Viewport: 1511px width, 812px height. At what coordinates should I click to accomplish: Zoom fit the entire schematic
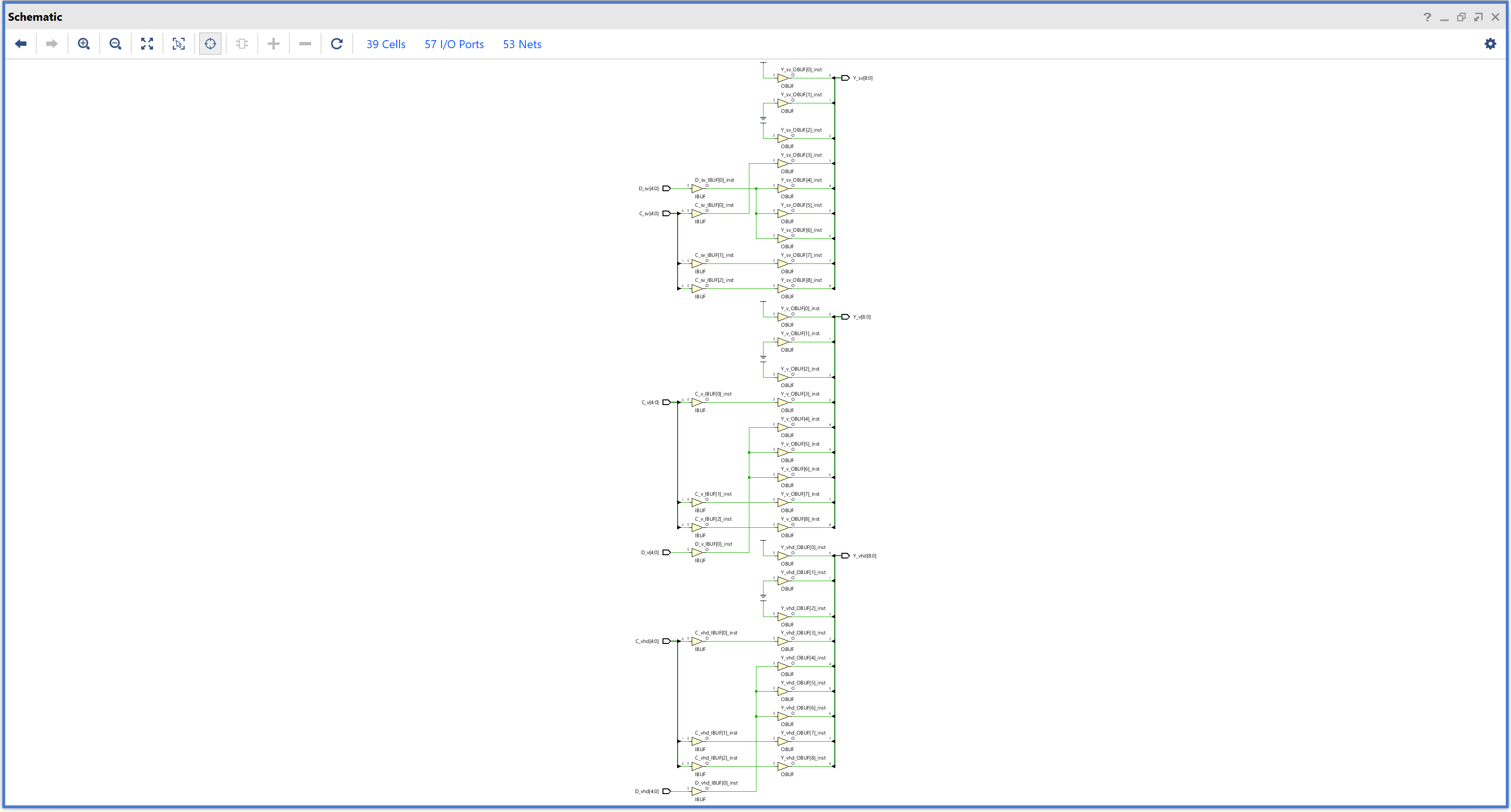(147, 43)
